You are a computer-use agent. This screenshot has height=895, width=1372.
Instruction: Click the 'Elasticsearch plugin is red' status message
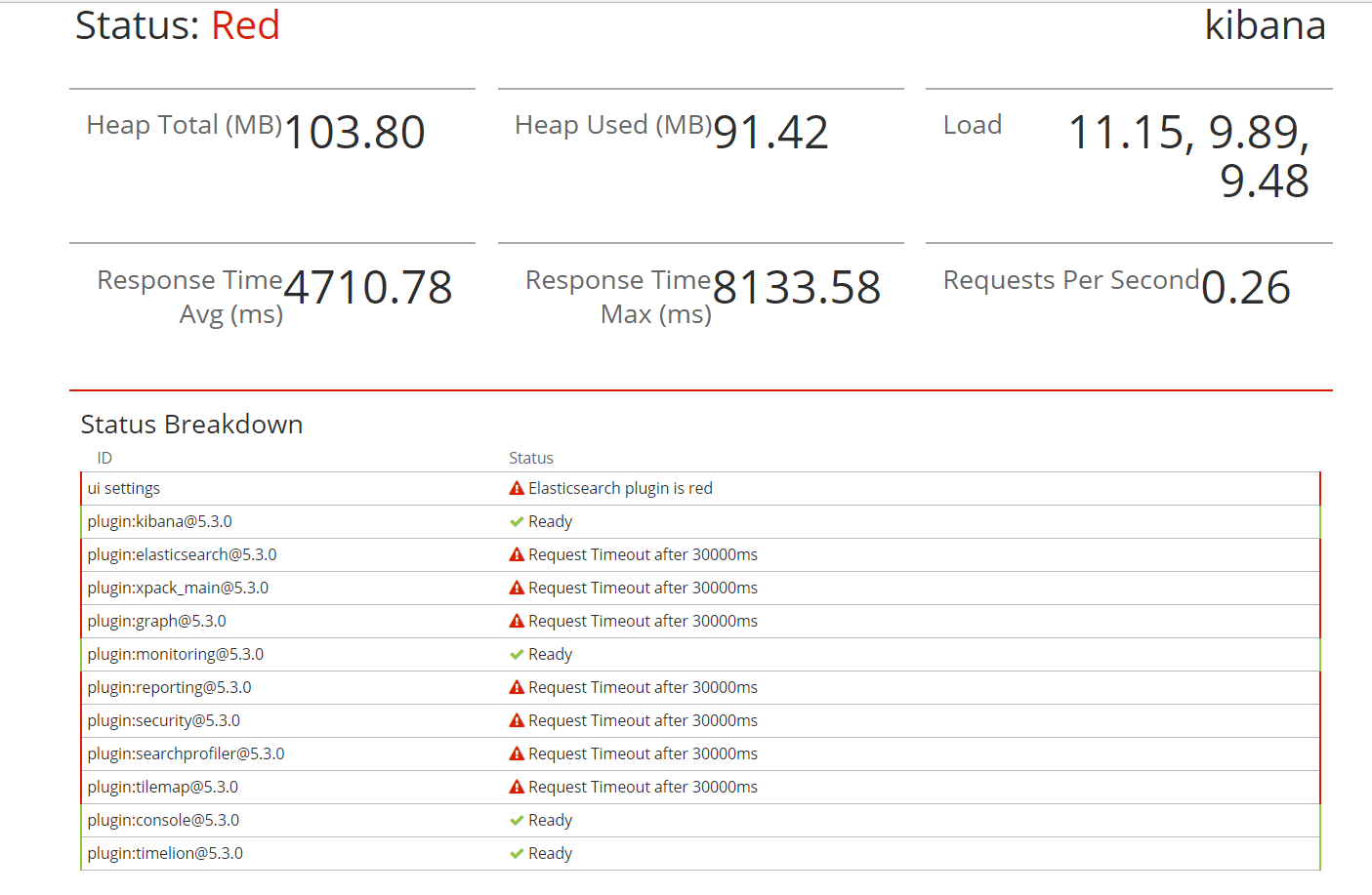click(x=620, y=488)
